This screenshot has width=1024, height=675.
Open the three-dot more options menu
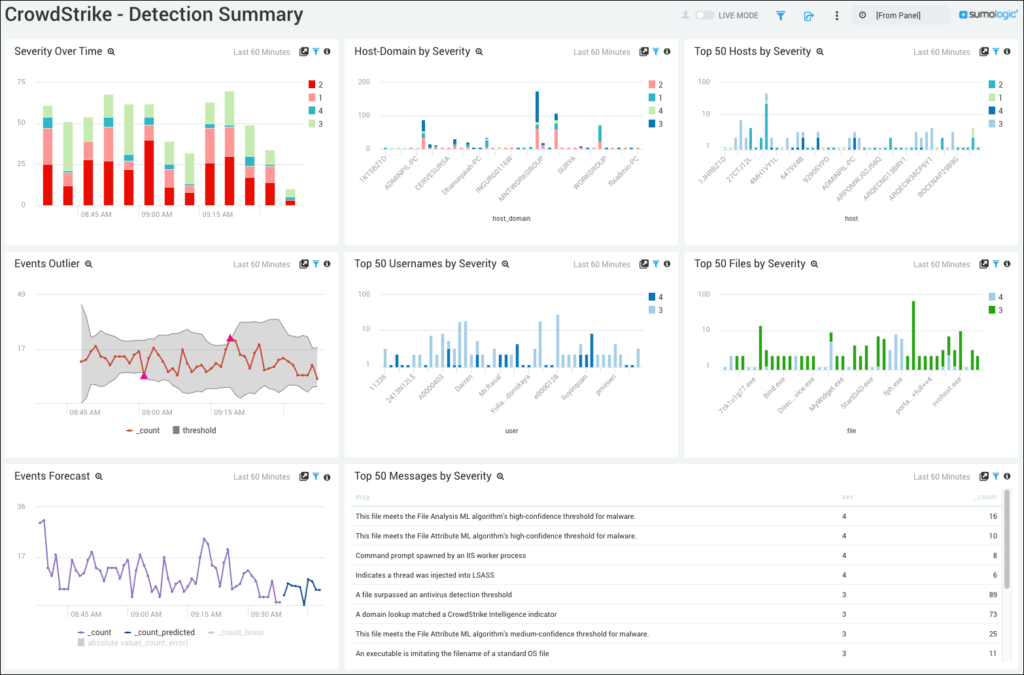(x=837, y=16)
